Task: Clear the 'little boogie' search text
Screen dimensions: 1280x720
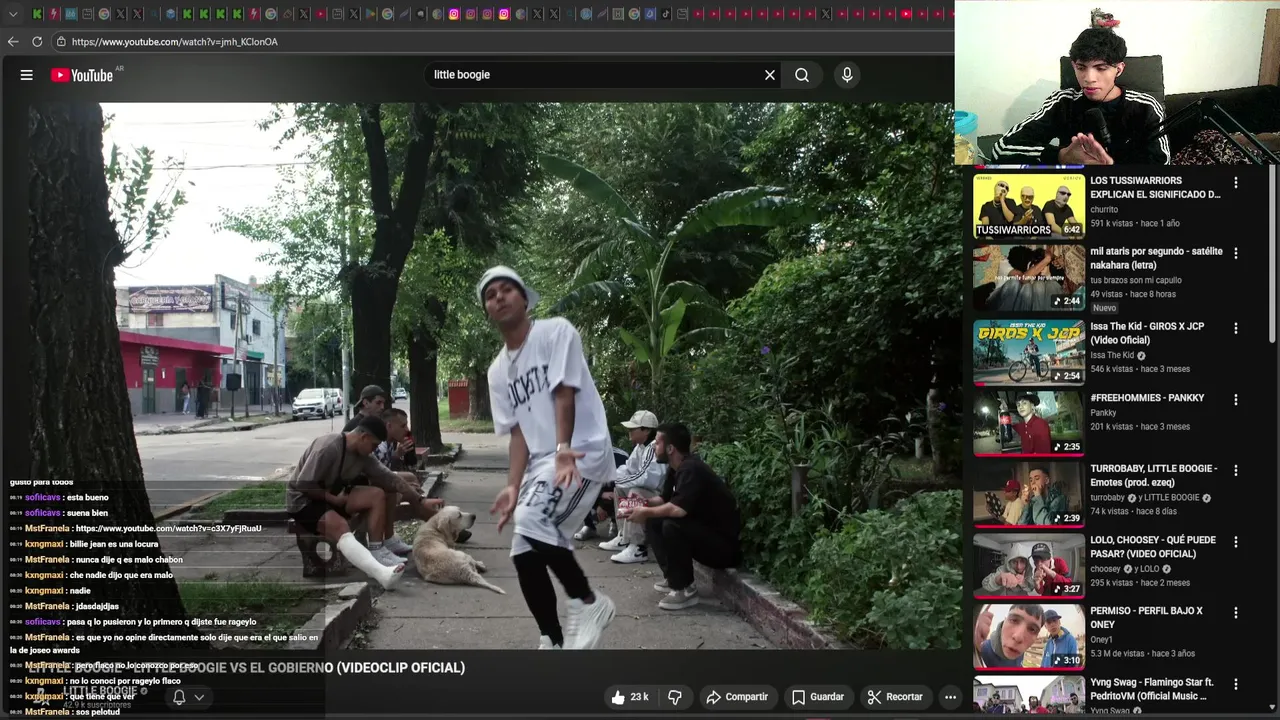Action: [770, 75]
